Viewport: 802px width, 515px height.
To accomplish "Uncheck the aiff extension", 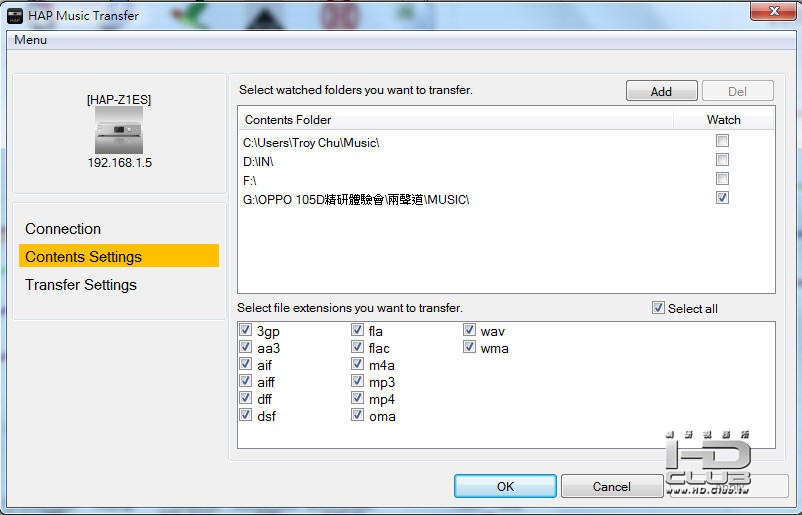I will 246,381.
